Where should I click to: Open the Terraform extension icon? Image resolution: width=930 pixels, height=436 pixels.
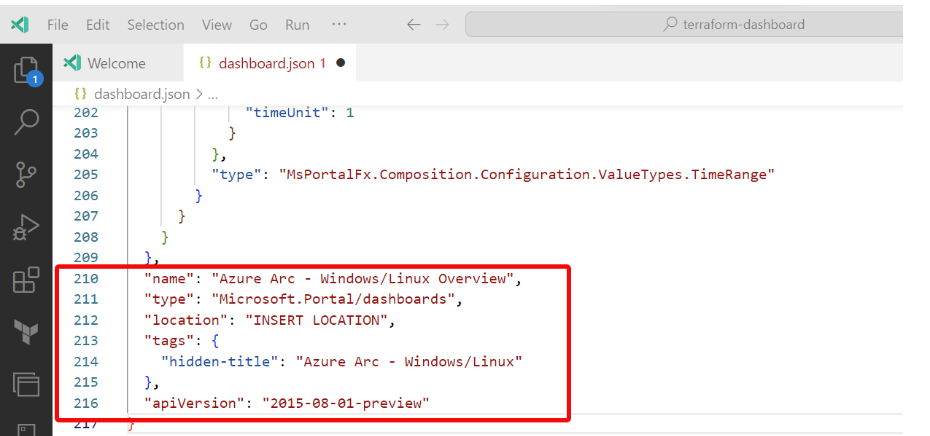coord(26,332)
